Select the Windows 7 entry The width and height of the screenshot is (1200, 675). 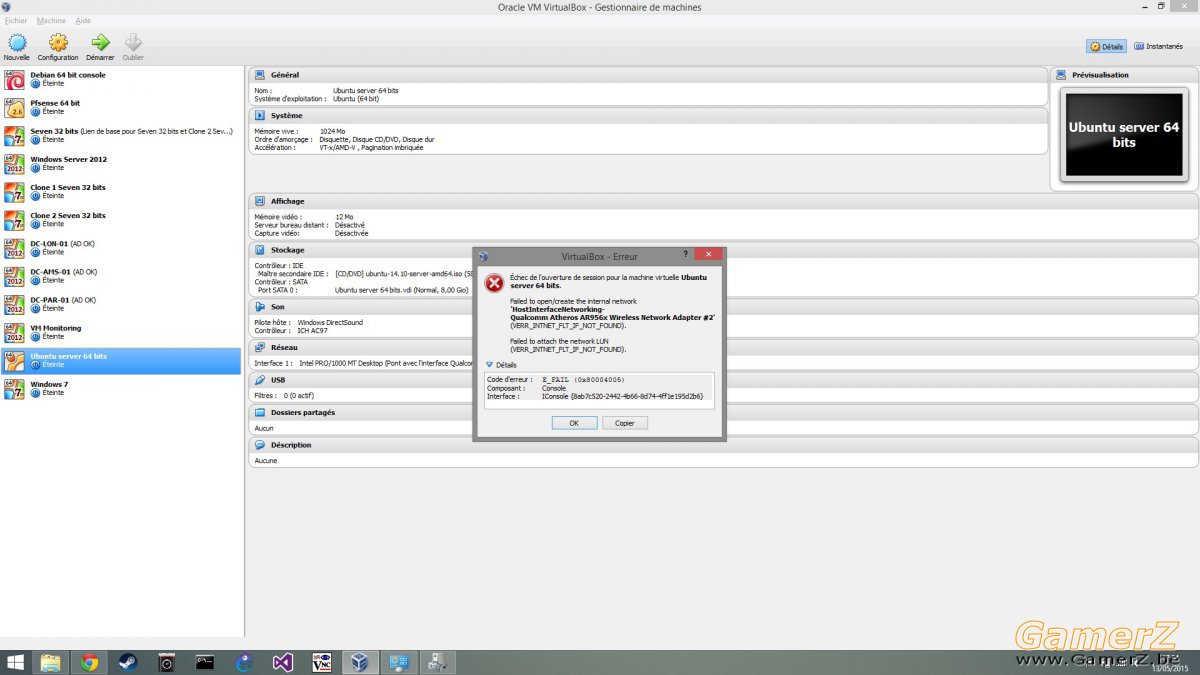(x=121, y=388)
